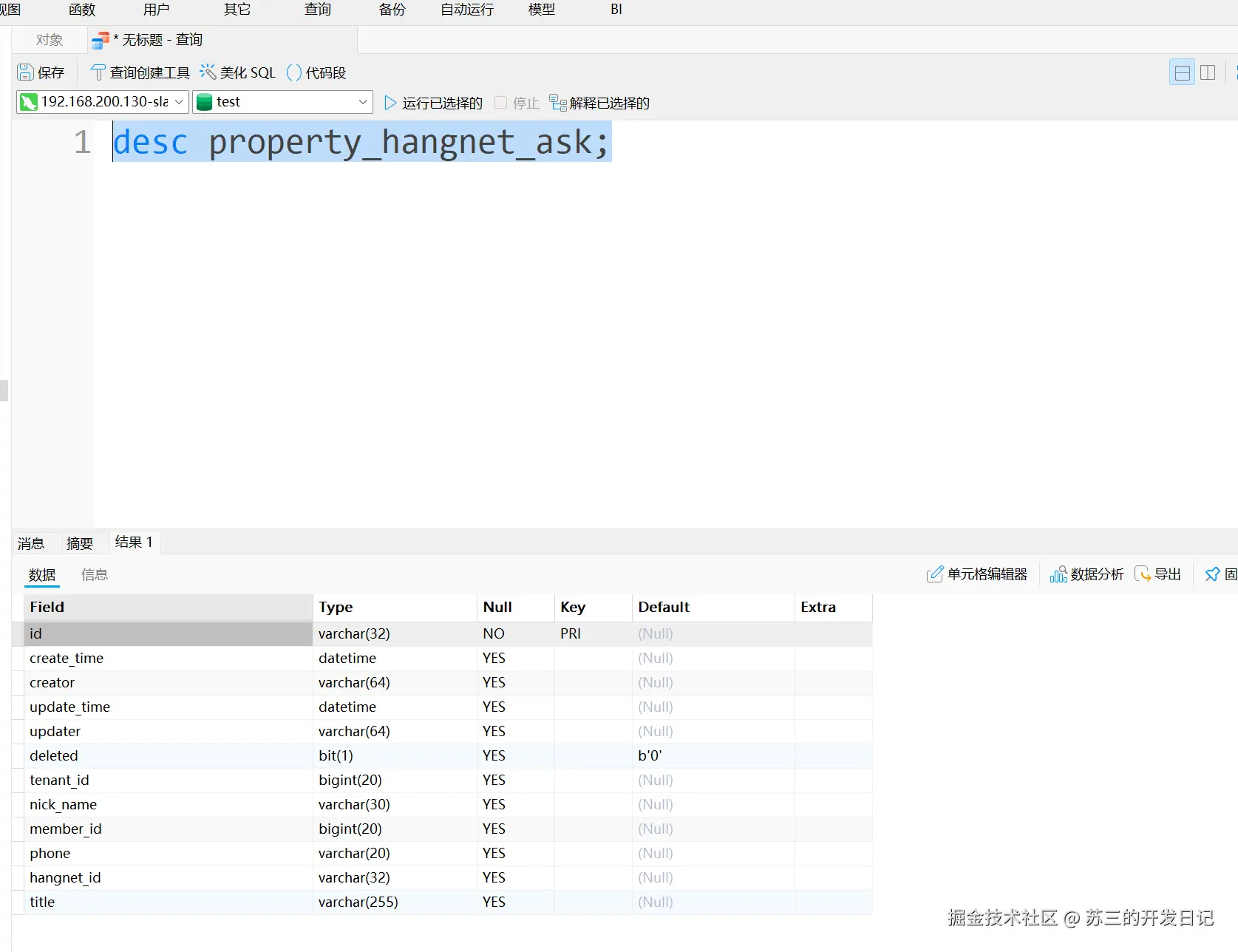Click the Type column header
The image size is (1238, 952).
395,607
